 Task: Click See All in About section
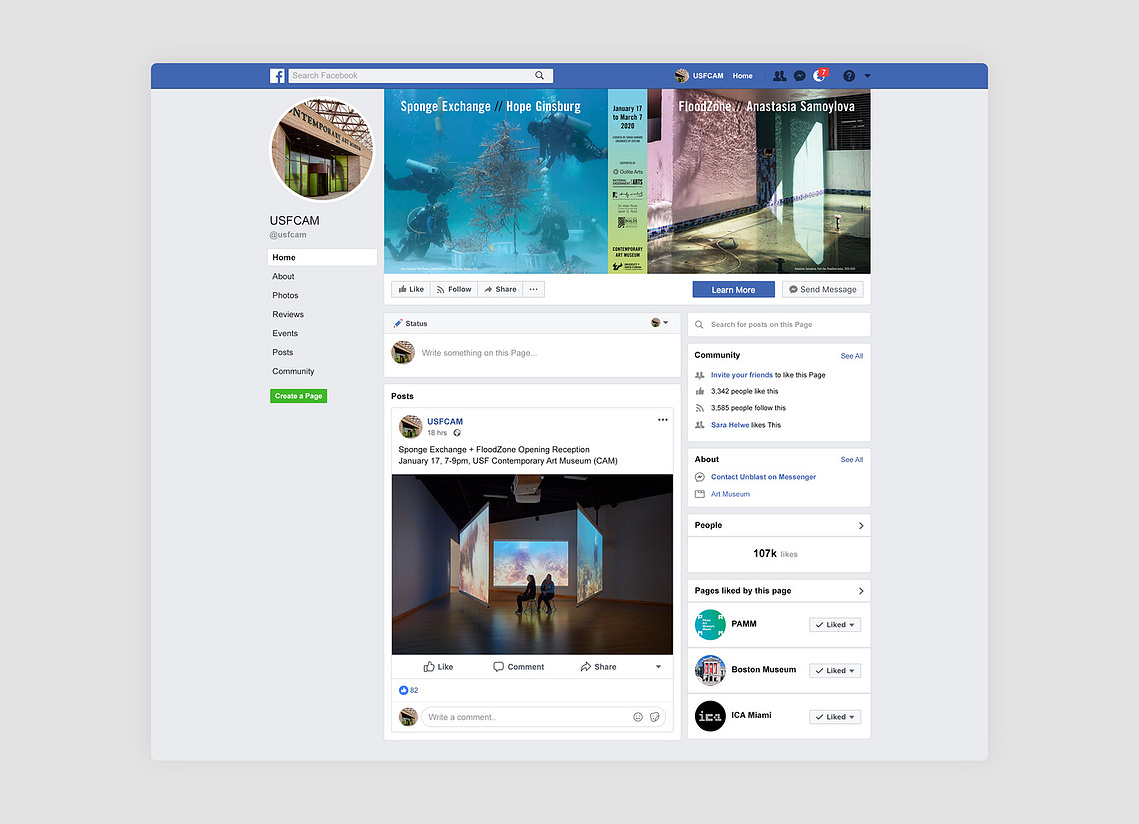click(x=851, y=460)
